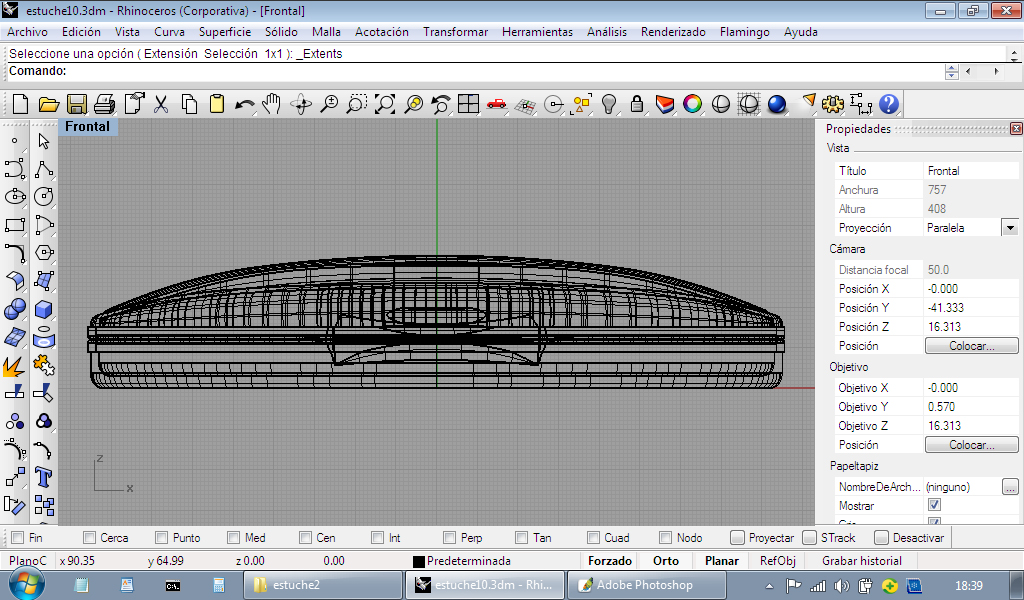Enable the Fin object snap checkbox
The image size is (1024, 600).
pyautogui.click(x=16, y=538)
